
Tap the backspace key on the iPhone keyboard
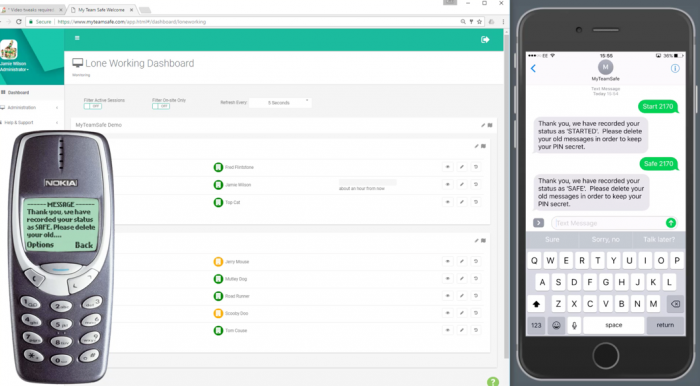pyautogui.click(x=675, y=304)
